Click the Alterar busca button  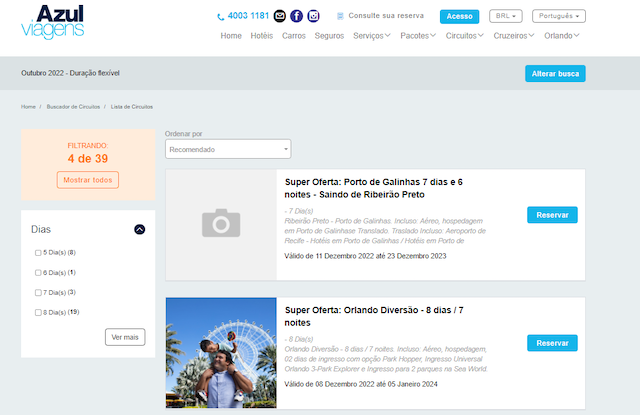pyautogui.click(x=555, y=73)
